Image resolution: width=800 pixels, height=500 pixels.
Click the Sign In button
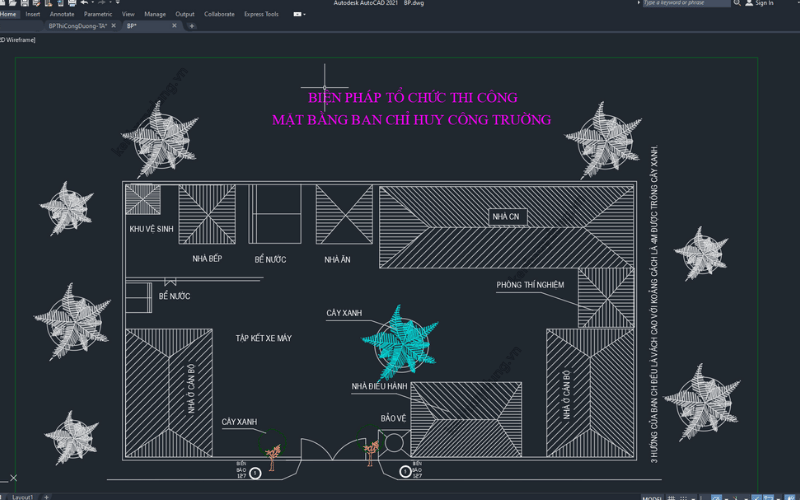click(760, 3)
